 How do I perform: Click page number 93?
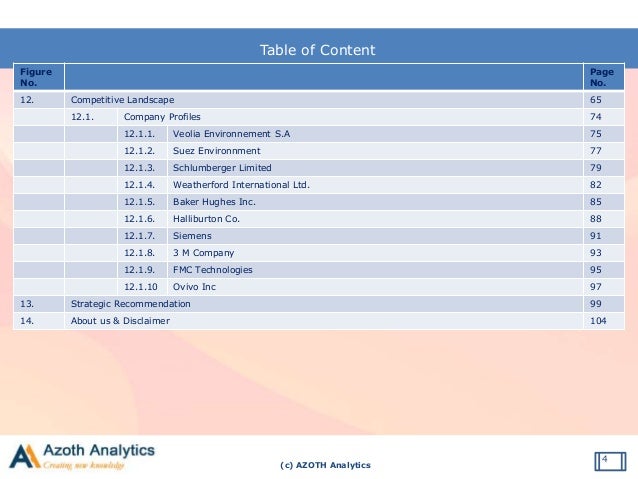tap(596, 253)
